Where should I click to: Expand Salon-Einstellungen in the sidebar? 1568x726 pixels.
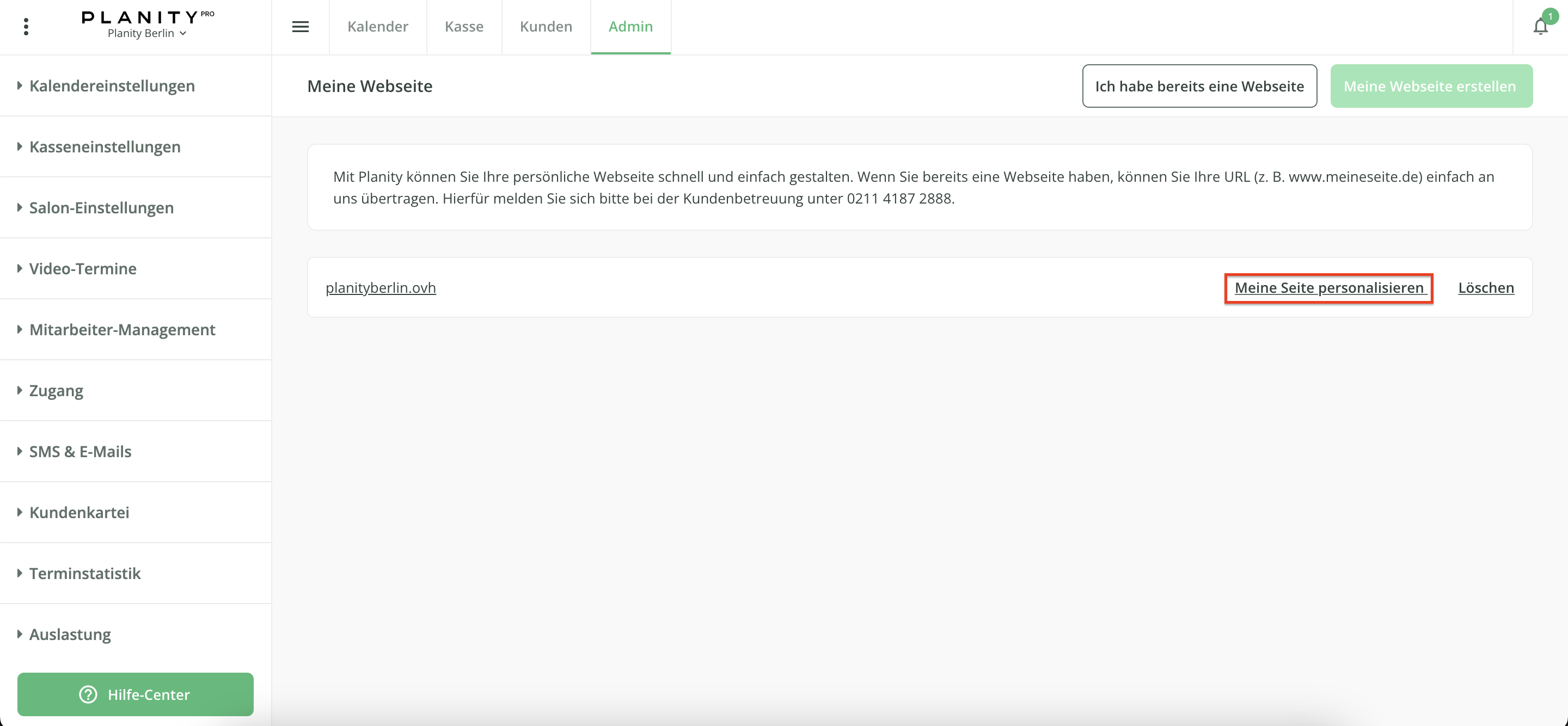click(x=101, y=207)
